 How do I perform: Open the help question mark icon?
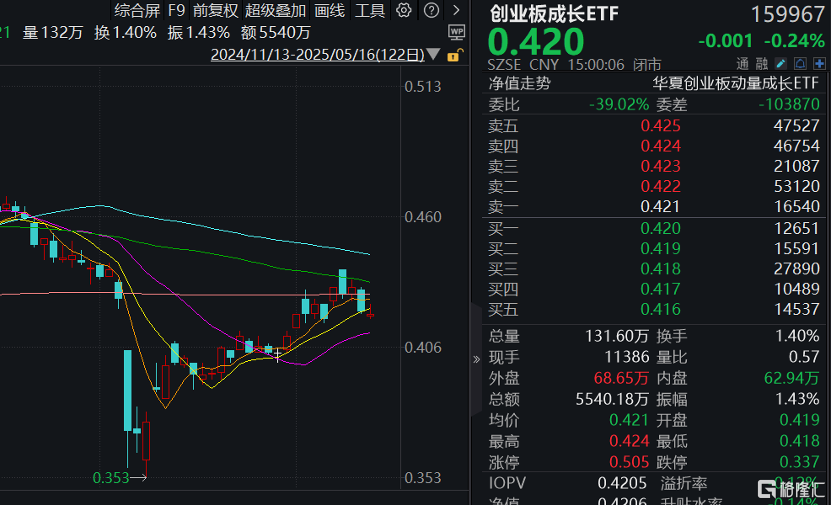432,10
